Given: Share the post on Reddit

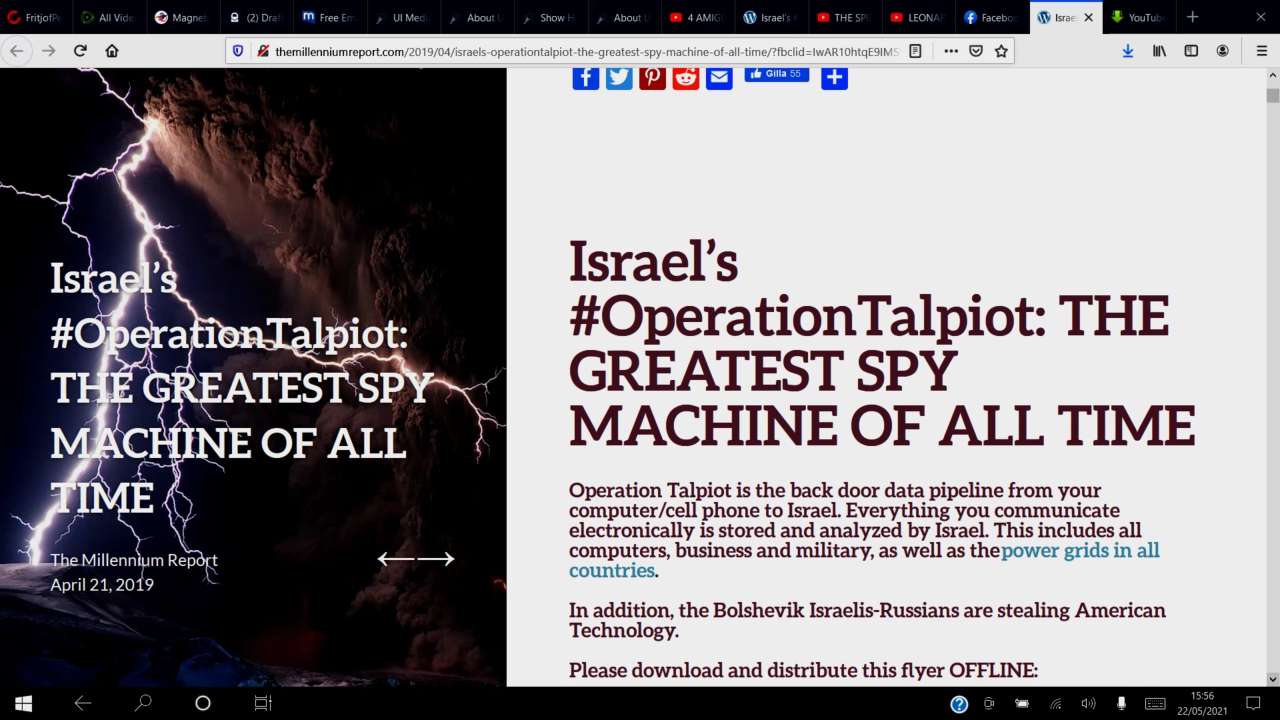Looking at the screenshot, I should (685, 77).
